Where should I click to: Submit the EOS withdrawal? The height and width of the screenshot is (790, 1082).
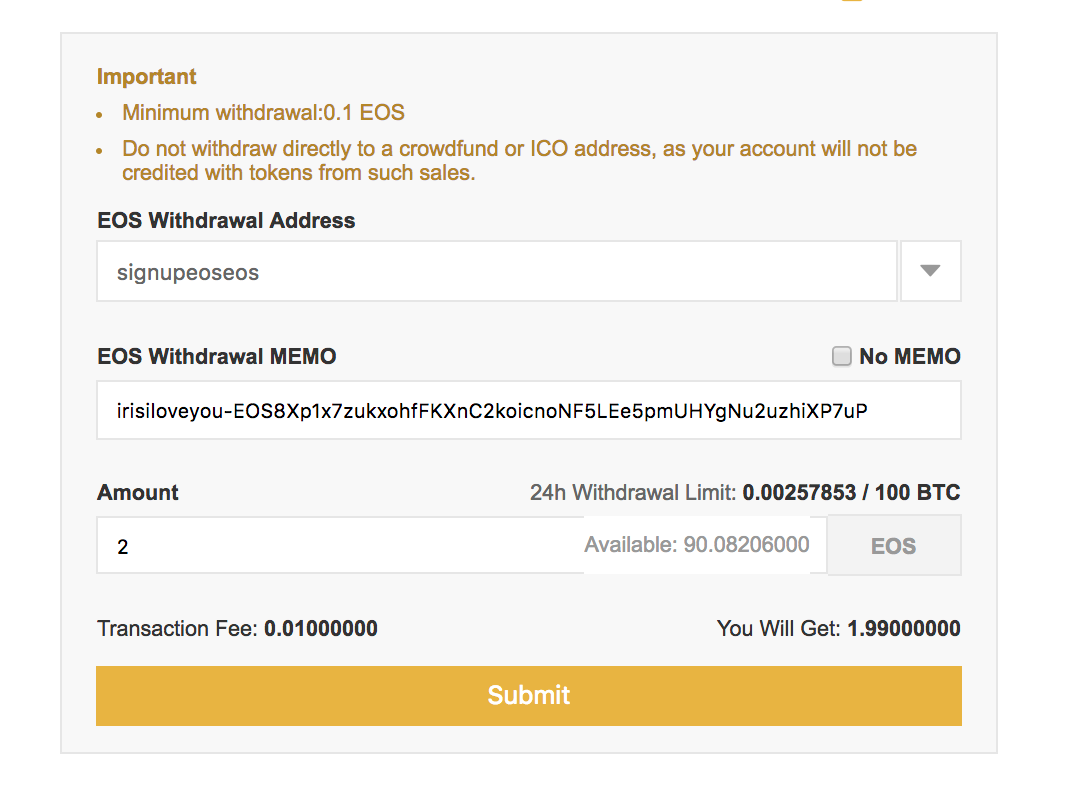pos(529,695)
